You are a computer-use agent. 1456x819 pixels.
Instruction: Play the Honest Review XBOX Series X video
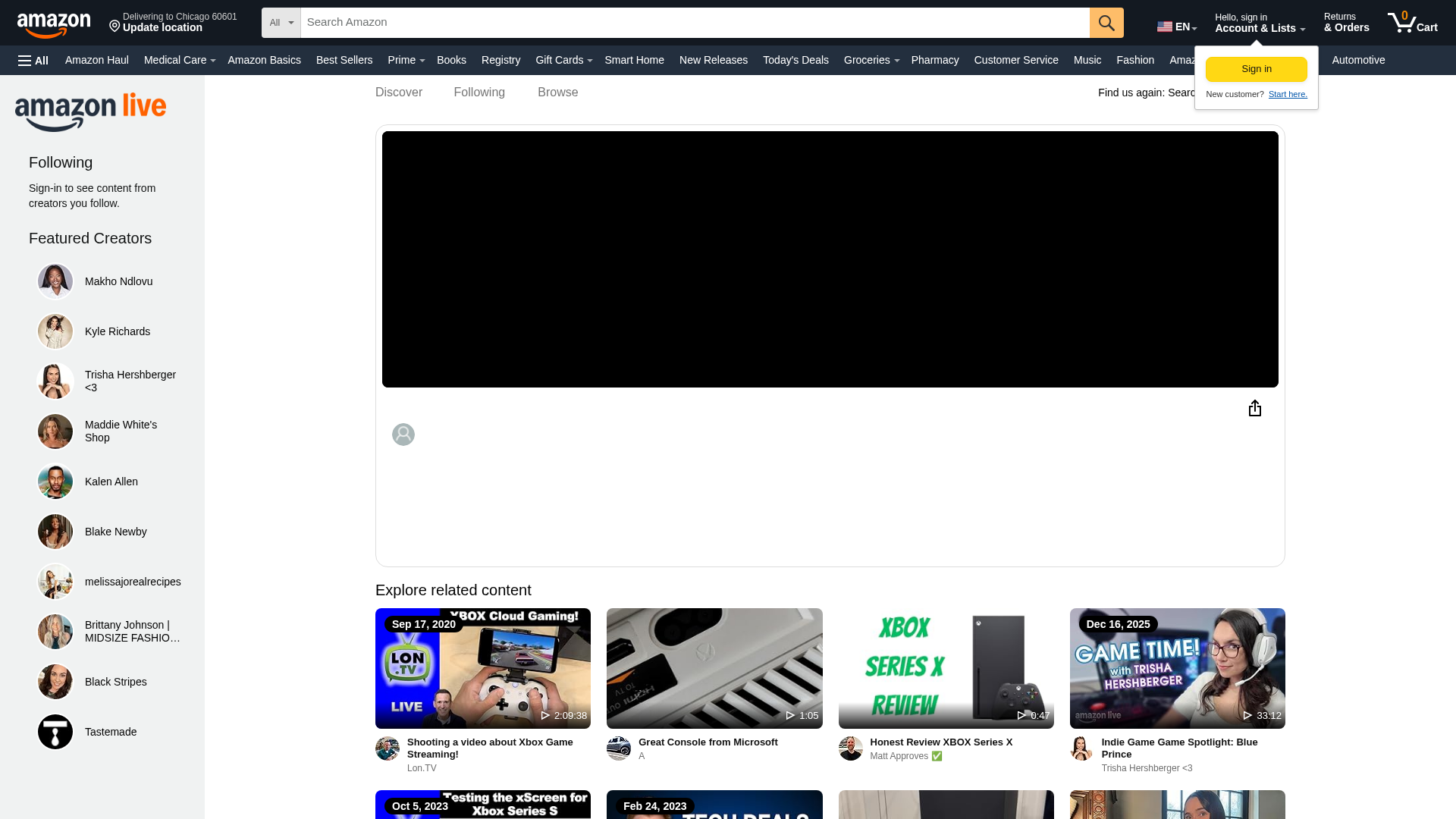[946, 667]
